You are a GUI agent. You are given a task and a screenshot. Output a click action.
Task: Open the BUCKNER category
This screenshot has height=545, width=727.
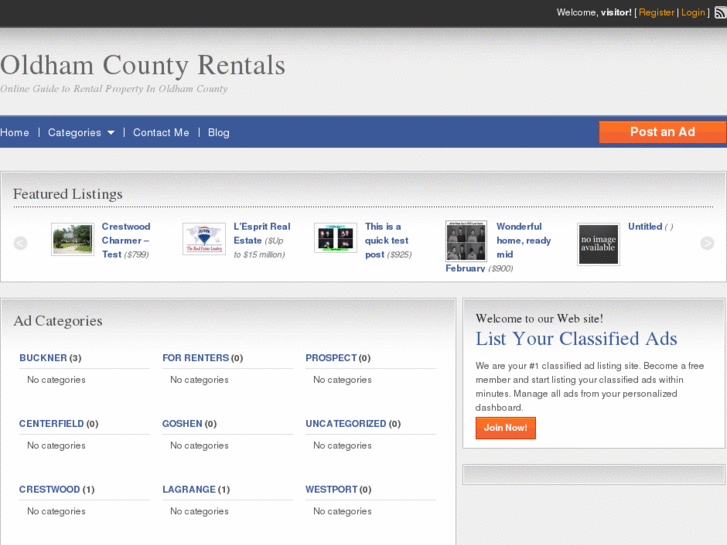(43, 358)
